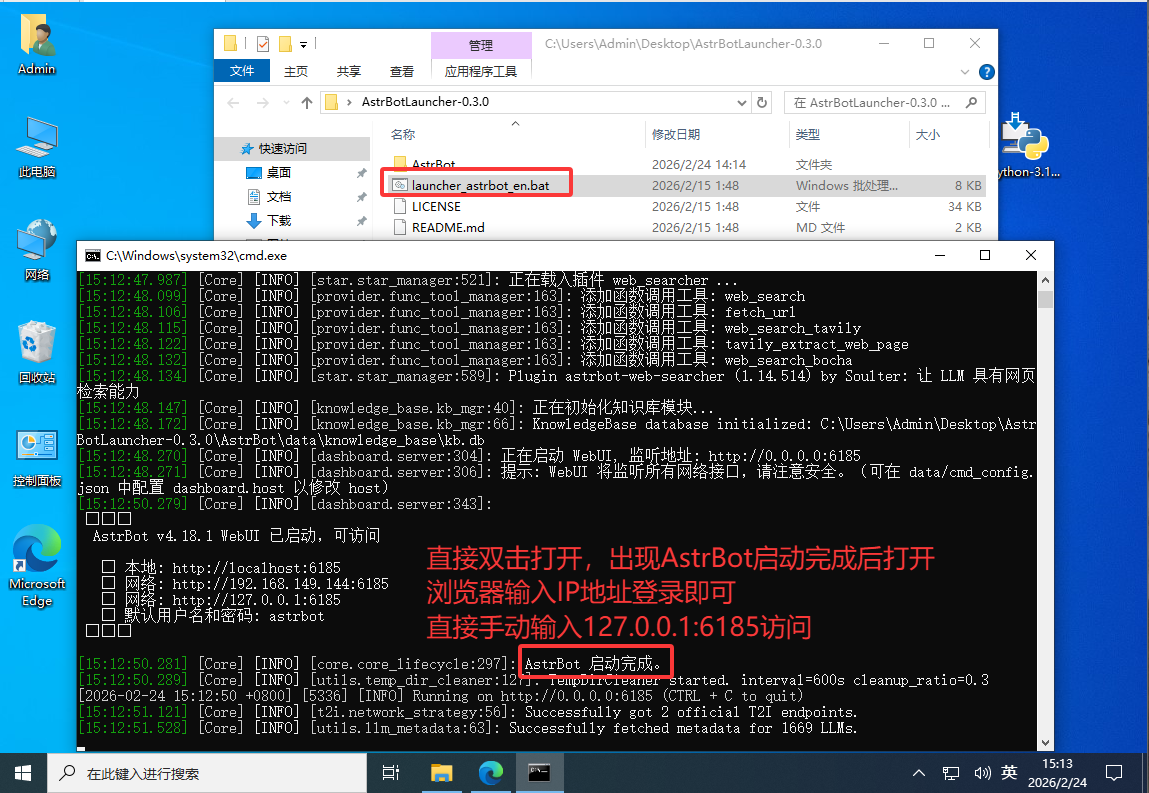
Task: Refresh the AstrBotLauncher-0.3.0 folder view
Action: 762,103
